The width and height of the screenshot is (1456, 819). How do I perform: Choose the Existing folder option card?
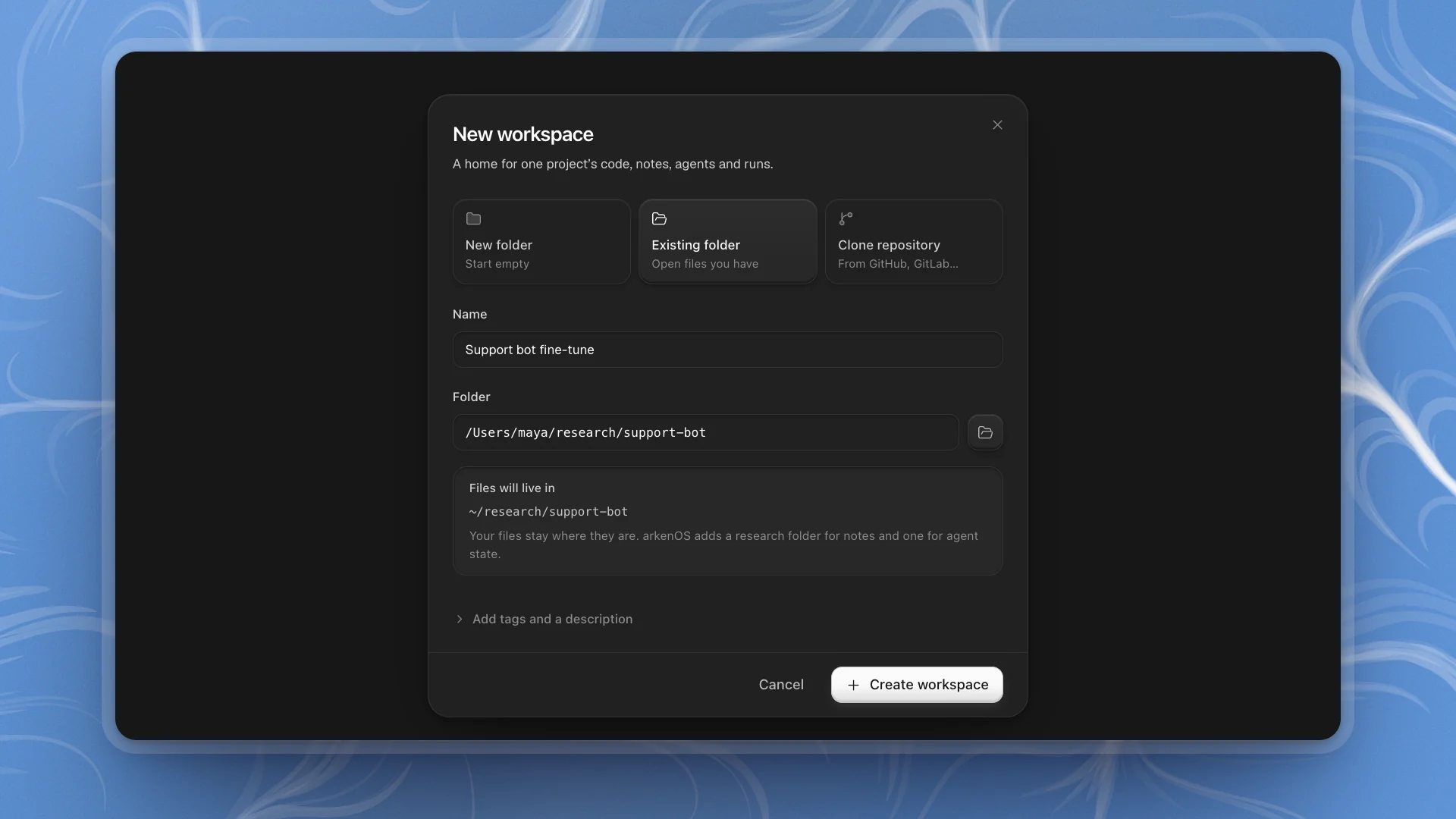click(727, 242)
